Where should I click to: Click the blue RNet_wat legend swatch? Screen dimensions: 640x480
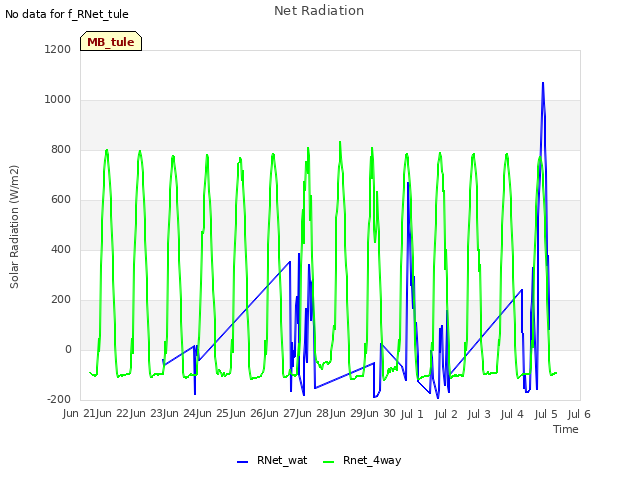242,462
